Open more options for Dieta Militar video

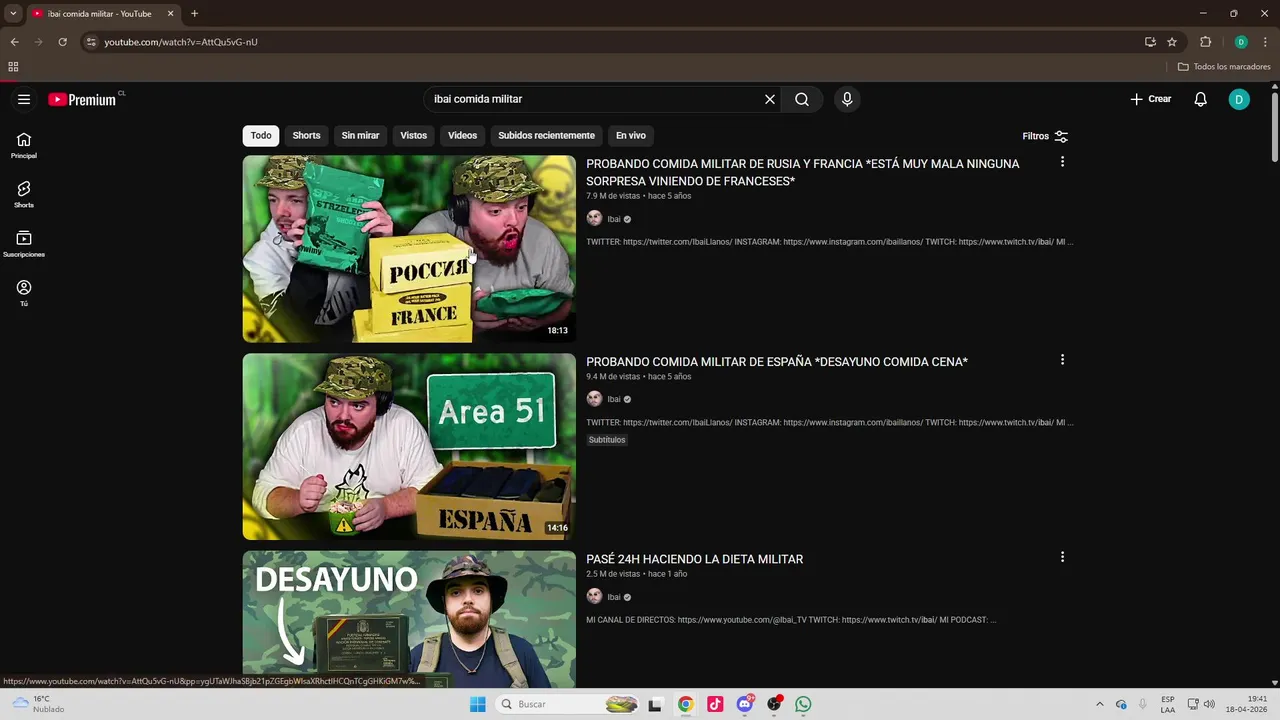[1062, 557]
